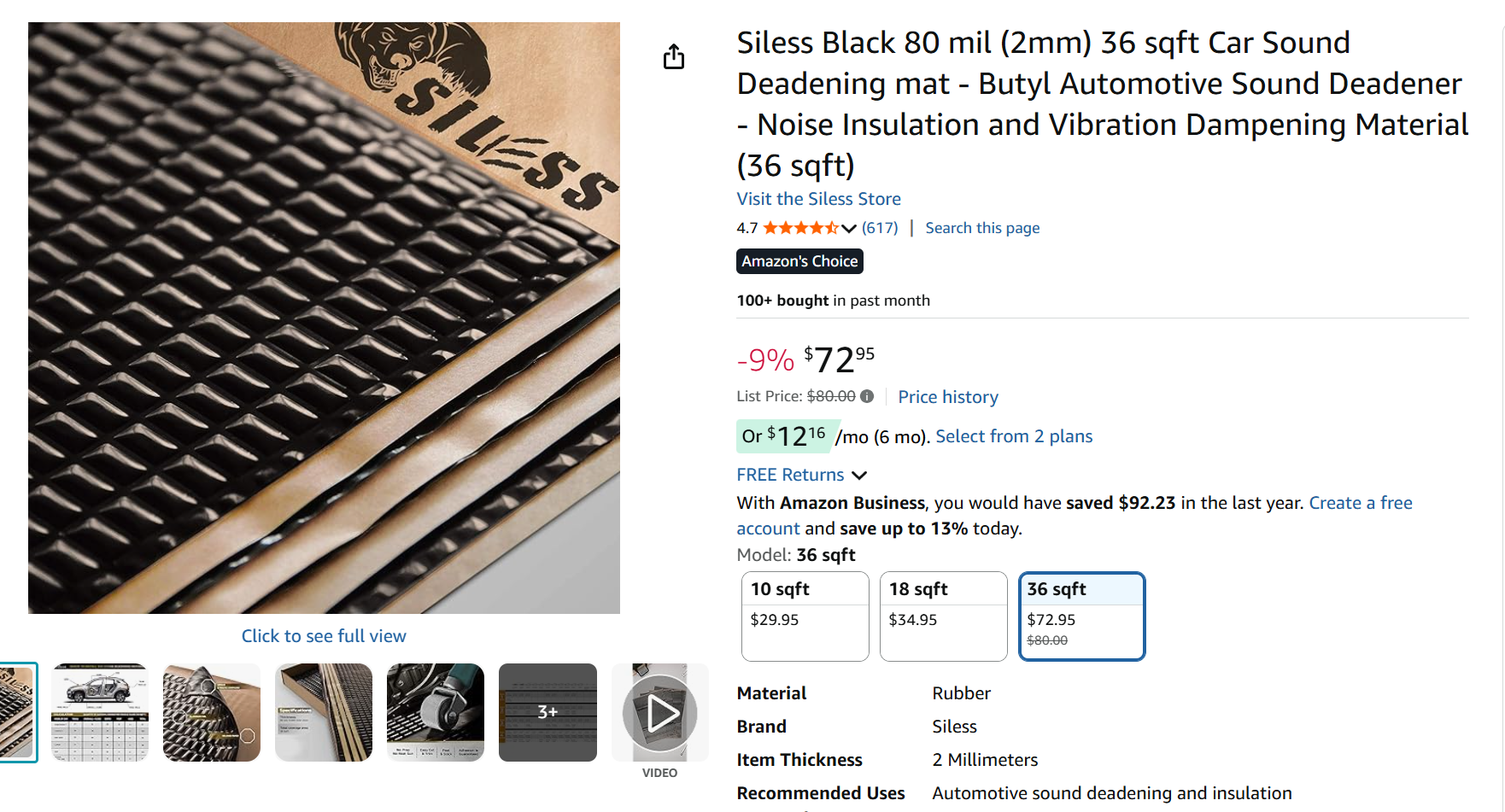Click to see full view of image
The height and width of the screenshot is (812, 1505).
[324, 636]
